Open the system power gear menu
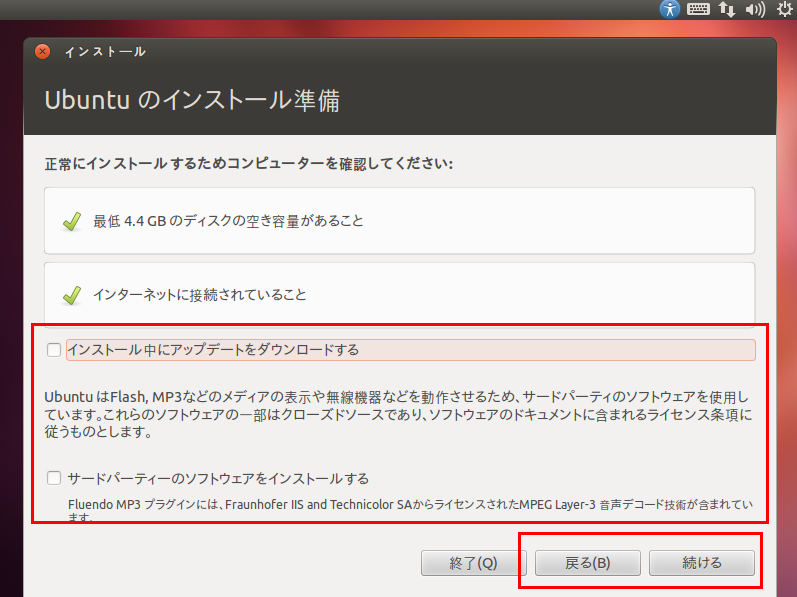 (x=785, y=9)
